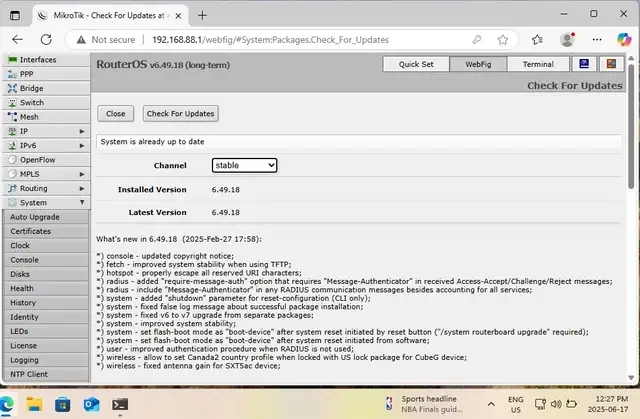Image resolution: width=640 pixels, height=419 pixels.
Task: Reload the browser page
Action: [x=46, y=40]
